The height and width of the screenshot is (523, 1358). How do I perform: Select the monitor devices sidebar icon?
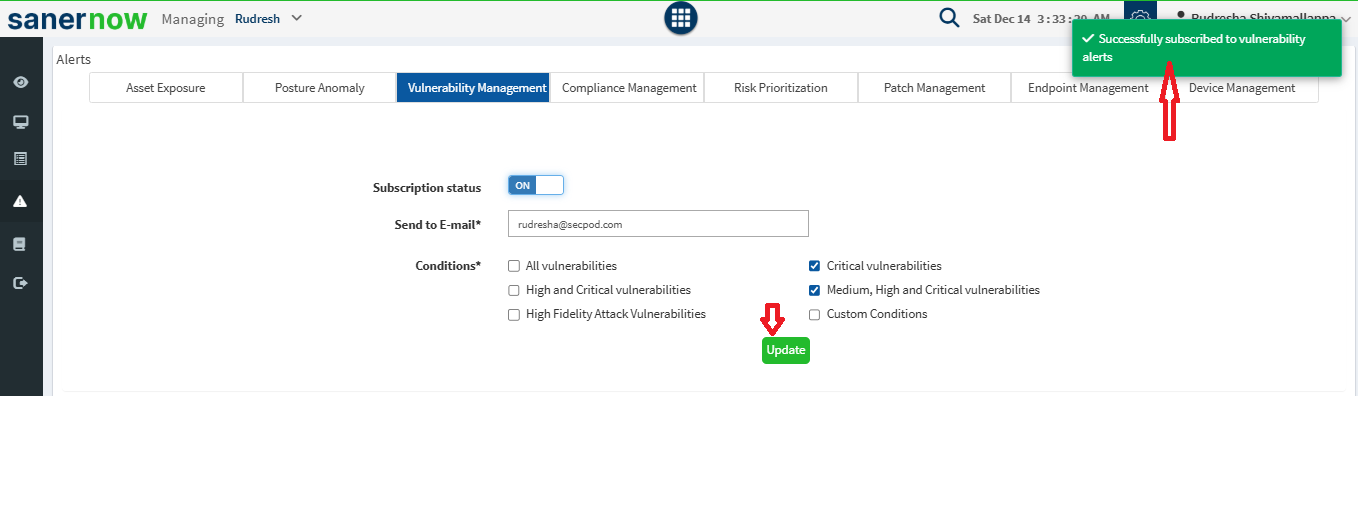tap(20, 122)
